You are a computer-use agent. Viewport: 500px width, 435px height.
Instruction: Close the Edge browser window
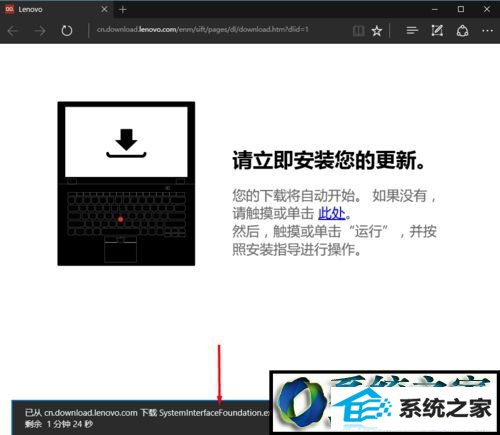(487, 9)
